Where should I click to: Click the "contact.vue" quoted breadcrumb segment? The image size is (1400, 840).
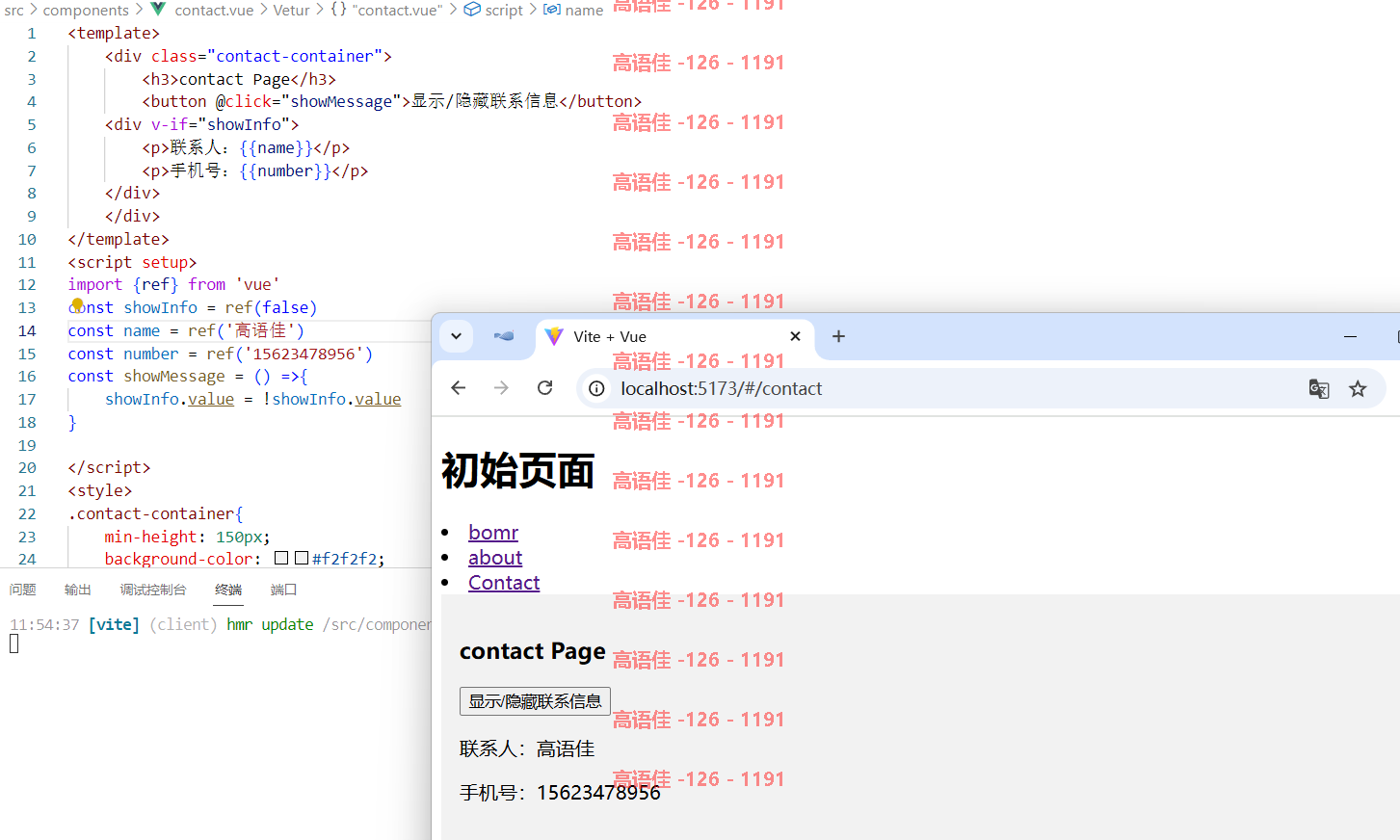pos(398,10)
